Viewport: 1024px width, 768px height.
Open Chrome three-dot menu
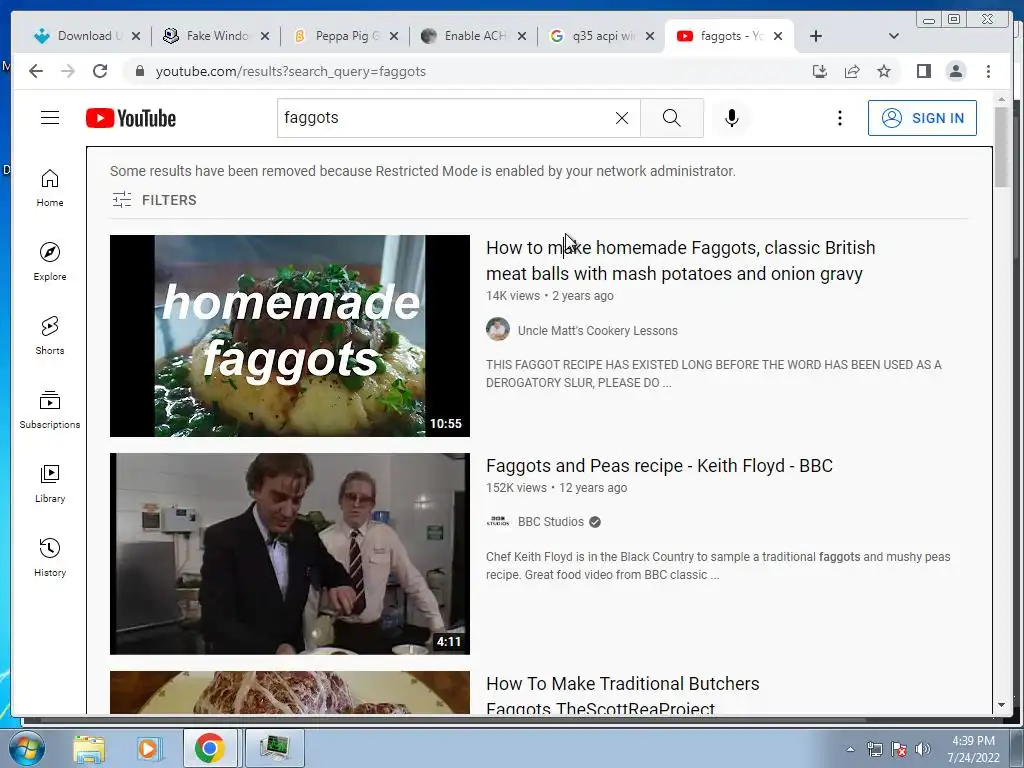[988, 71]
